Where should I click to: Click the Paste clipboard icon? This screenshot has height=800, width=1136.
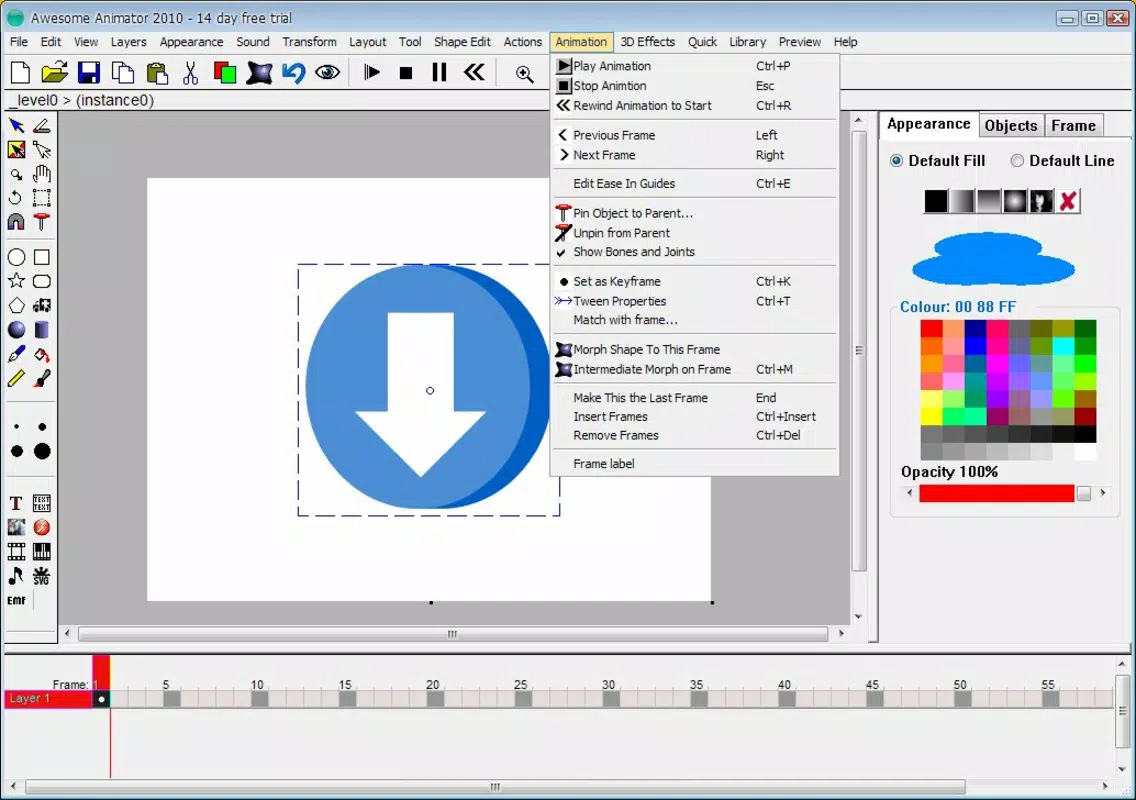pyautogui.click(x=156, y=72)
